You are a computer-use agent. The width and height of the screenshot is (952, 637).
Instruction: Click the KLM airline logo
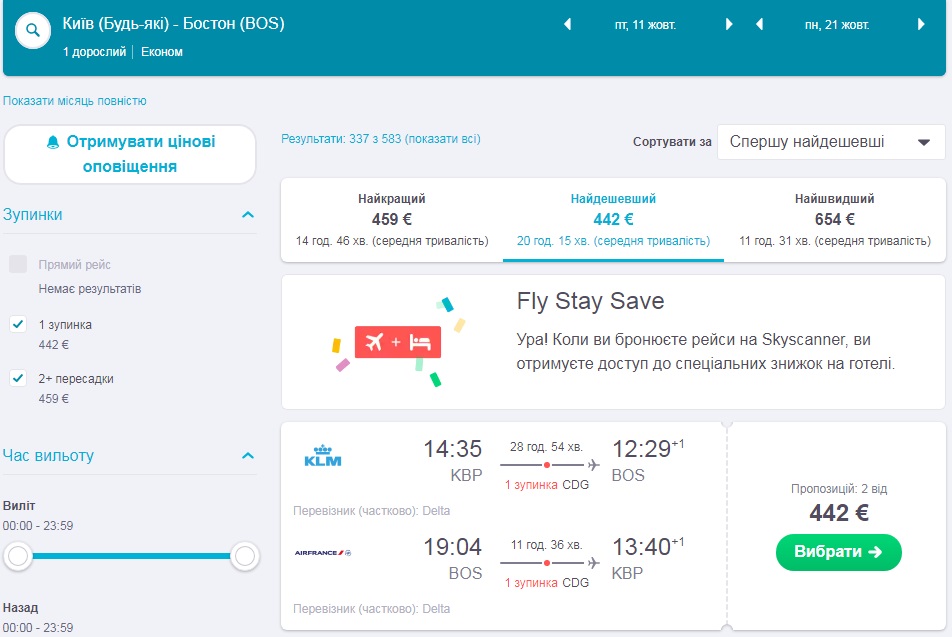(x=323, y=458)
